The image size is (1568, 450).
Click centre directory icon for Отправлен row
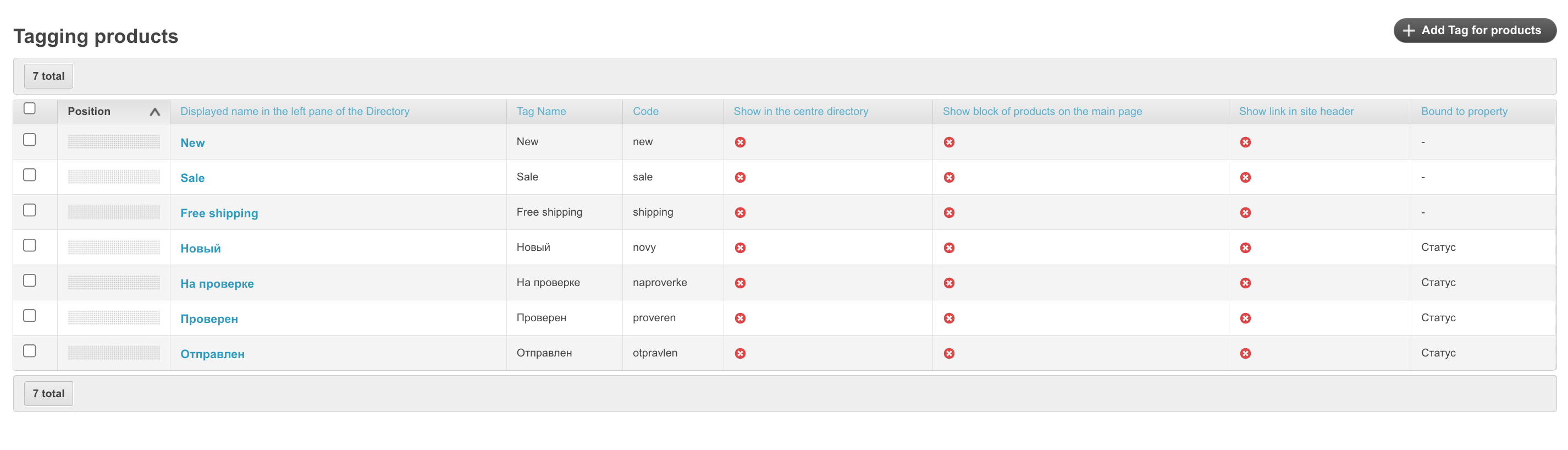[739, 354]
